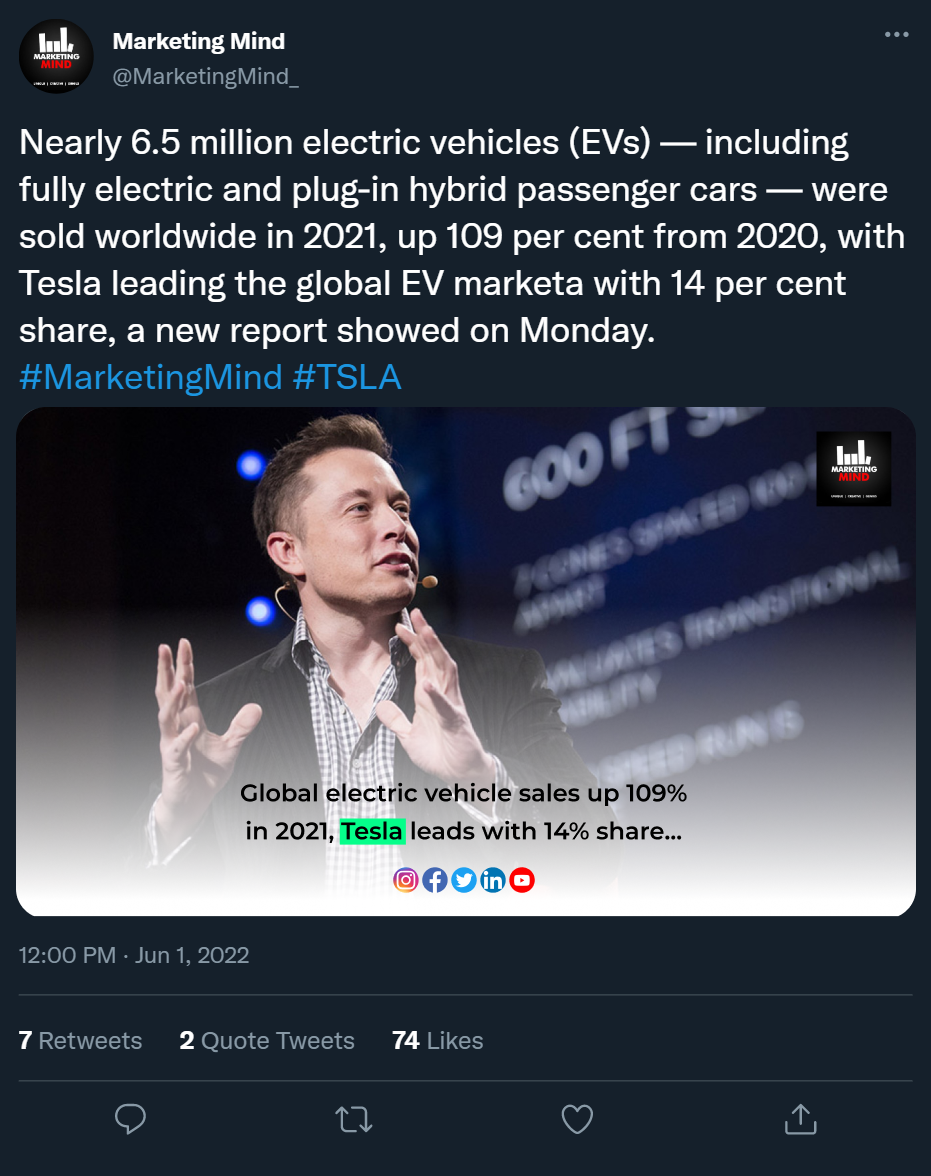Click the tweet timestamp Jun 1, 2022
This screenshot has width=931, height=1176.
134,955
